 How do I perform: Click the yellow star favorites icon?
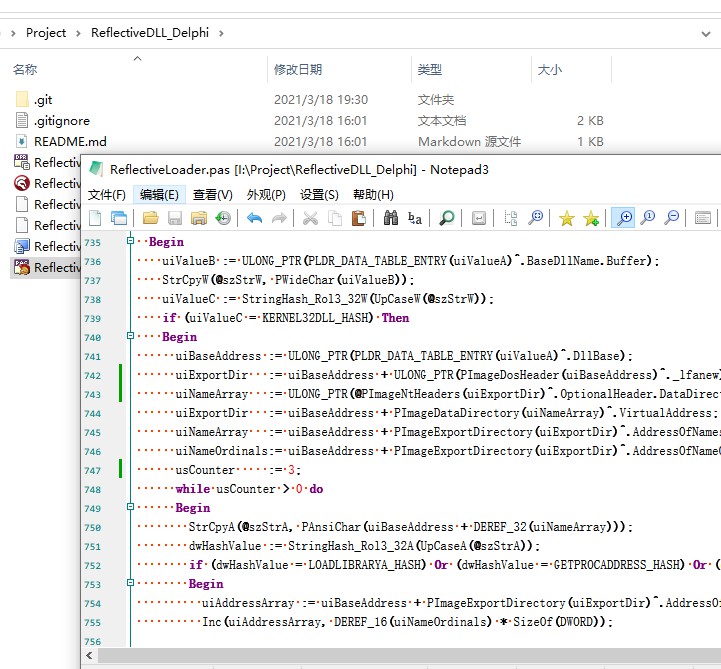pos(566,218)
